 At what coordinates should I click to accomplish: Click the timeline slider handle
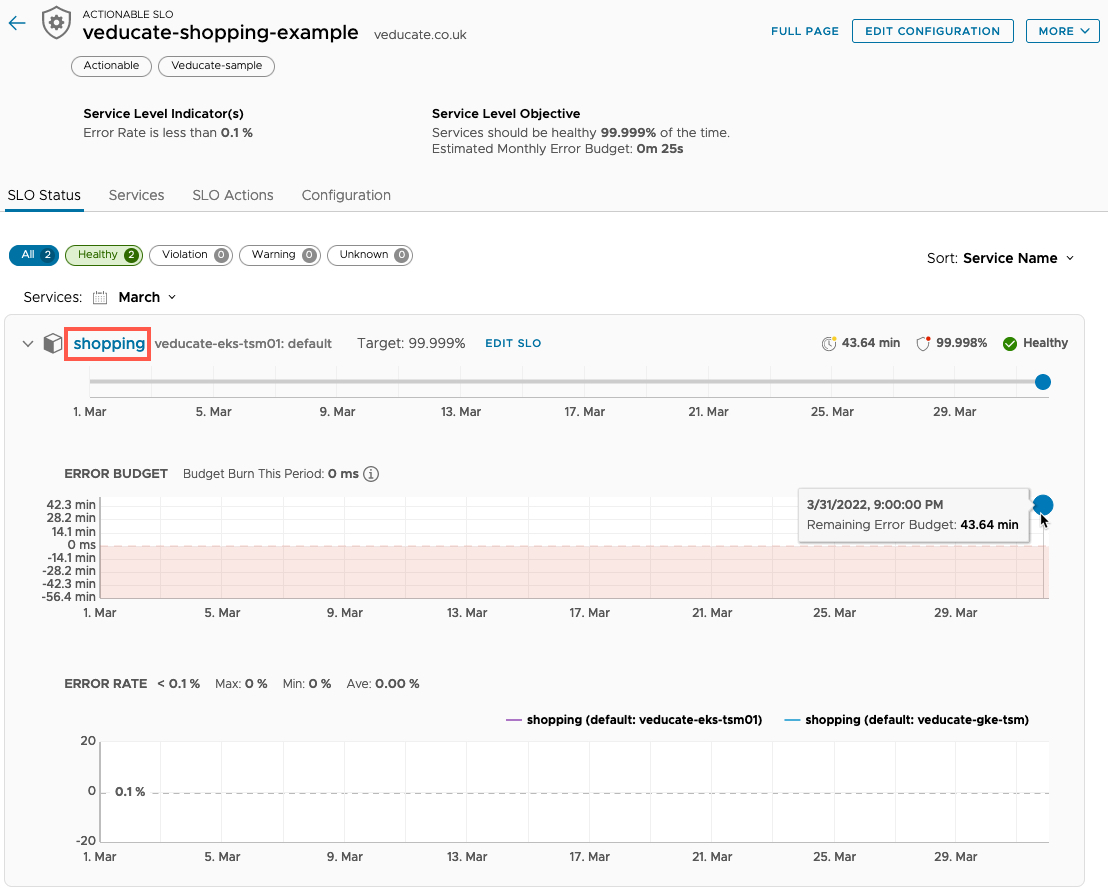click(x=1042, y=382)
